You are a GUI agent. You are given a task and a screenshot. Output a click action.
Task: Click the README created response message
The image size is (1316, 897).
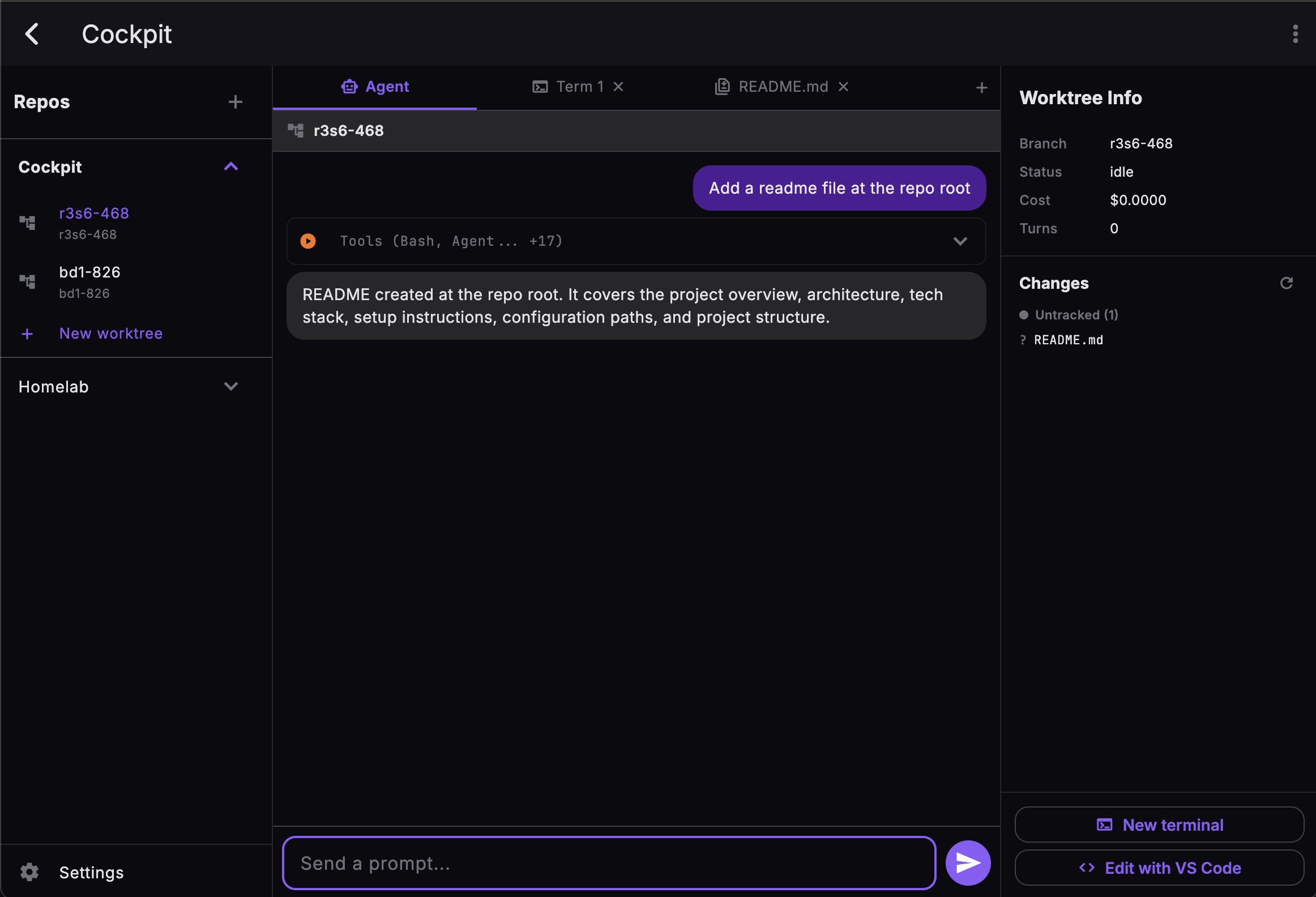636,306
